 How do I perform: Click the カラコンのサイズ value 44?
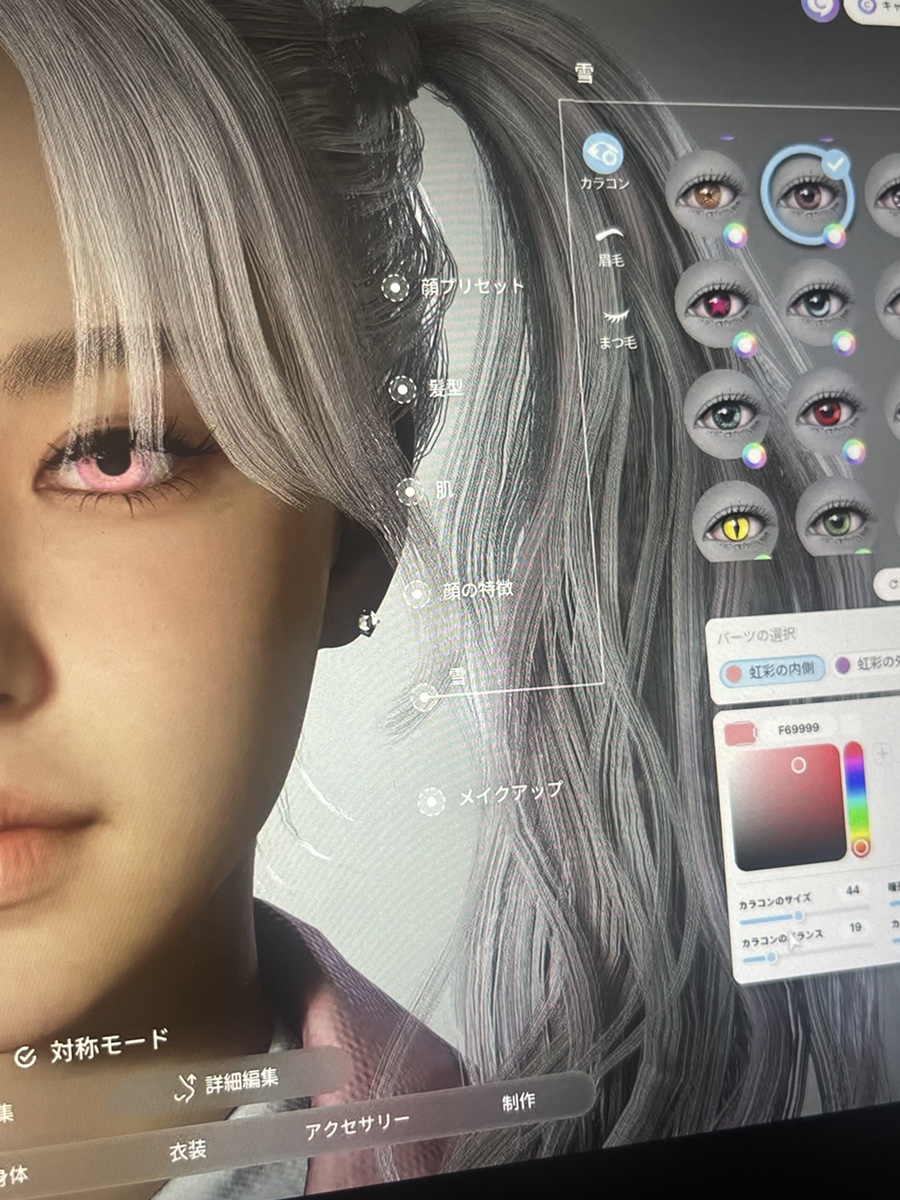coord(853,890)
